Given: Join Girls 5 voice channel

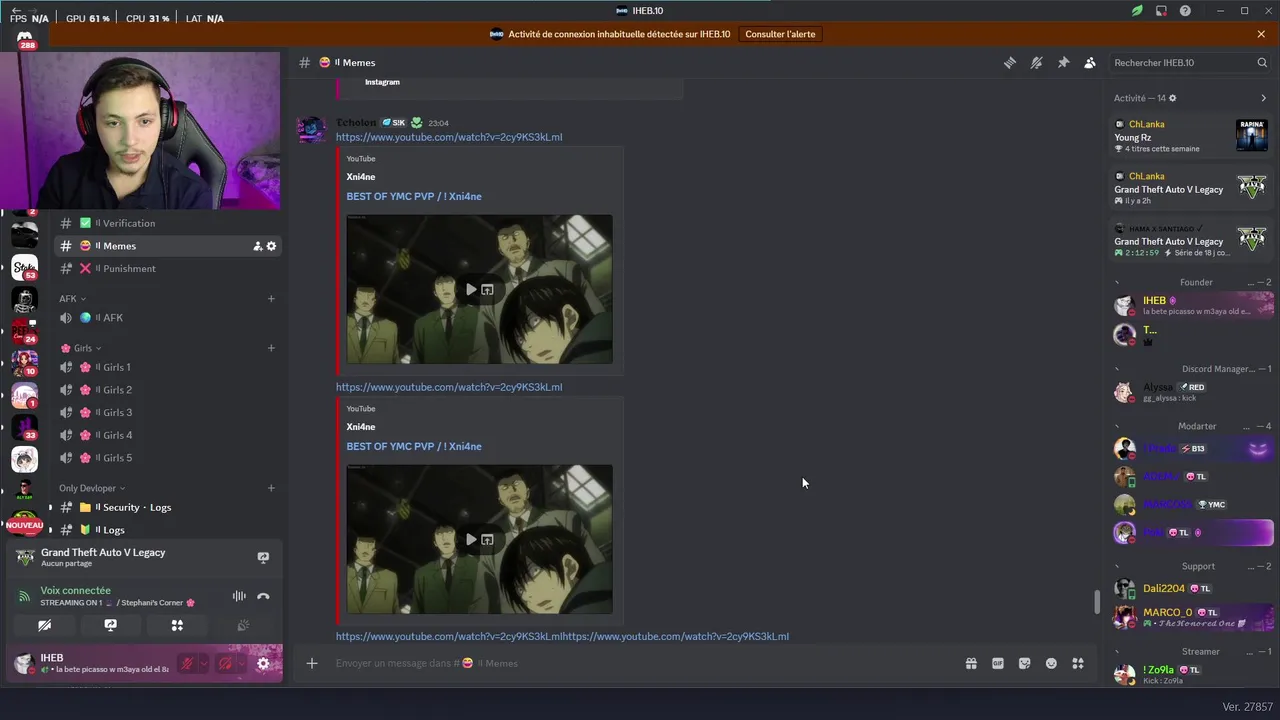Looking at the screenshot, I should pos(166,458).
